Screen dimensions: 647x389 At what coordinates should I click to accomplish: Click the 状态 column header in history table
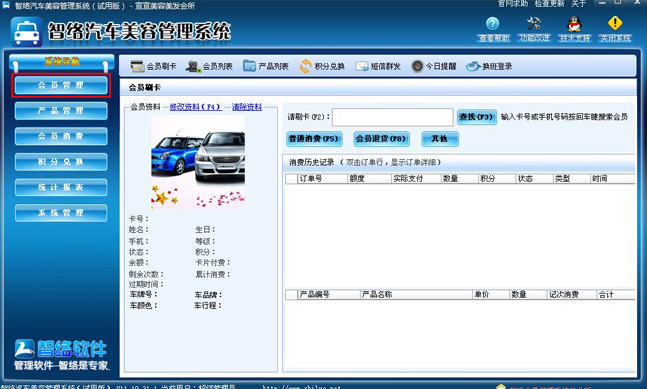click(534, 179)
